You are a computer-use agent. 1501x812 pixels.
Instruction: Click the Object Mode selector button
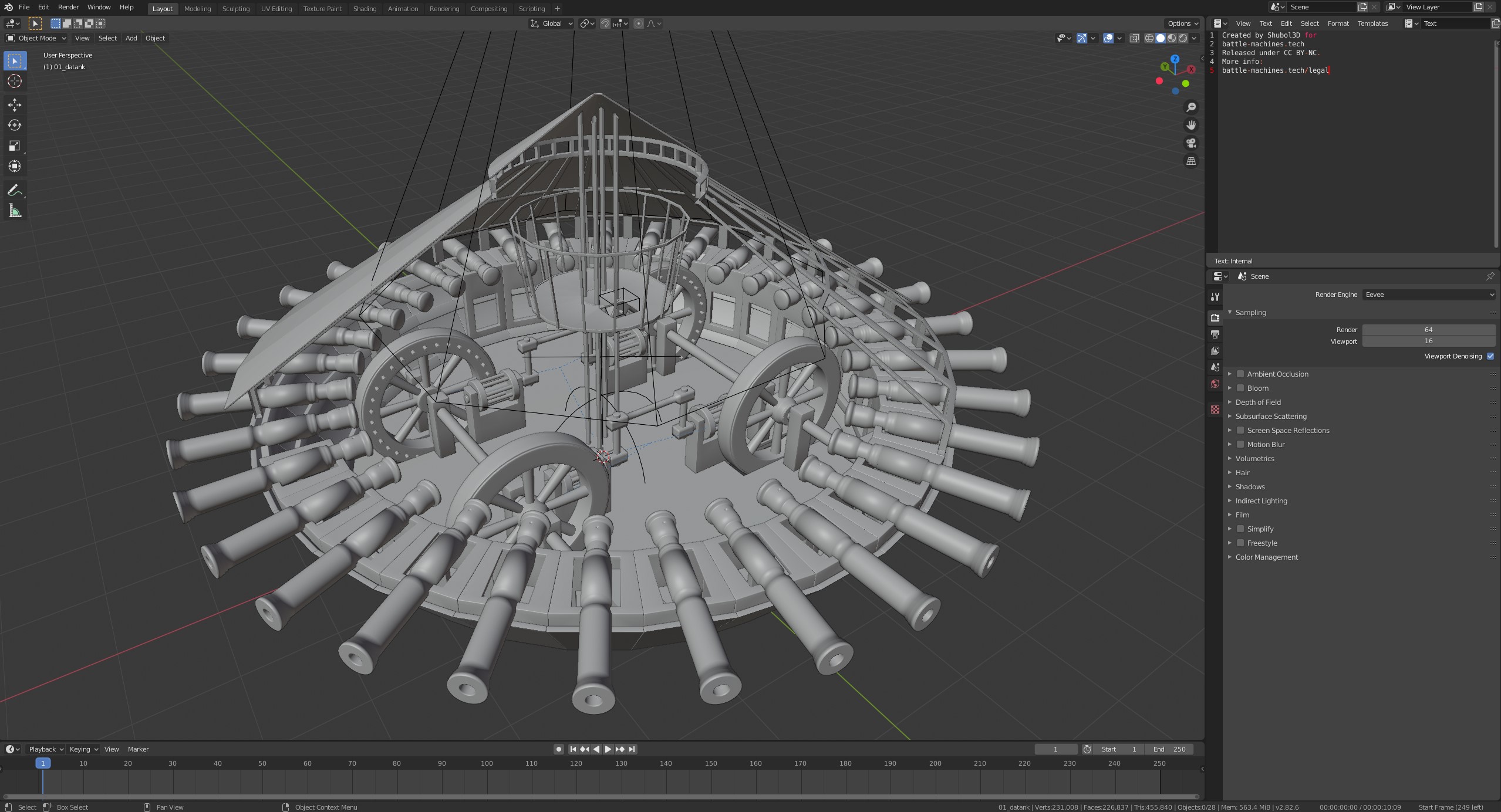pyautogui.click(x=36, y=38)
